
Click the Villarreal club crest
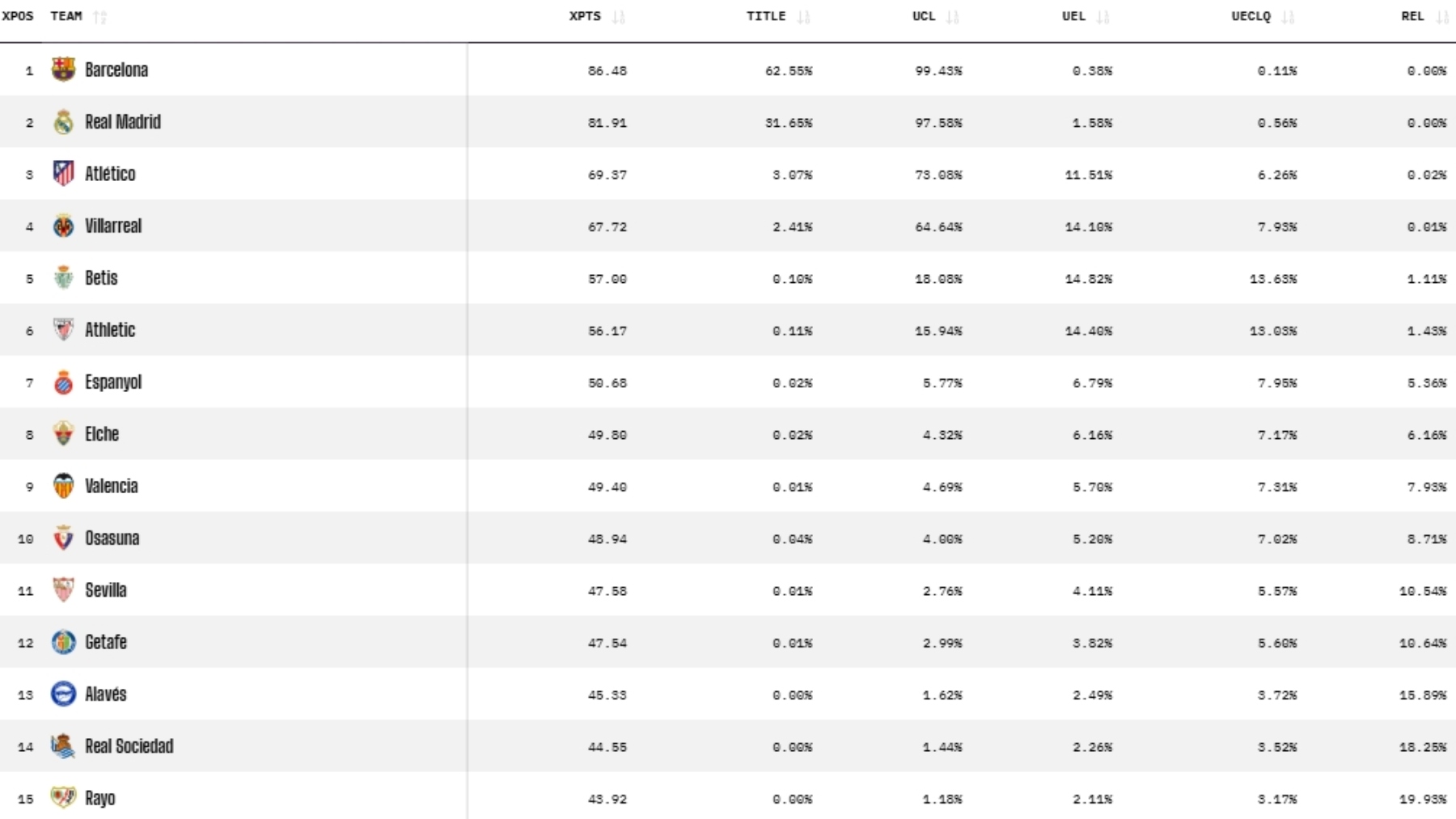[63, 226]
